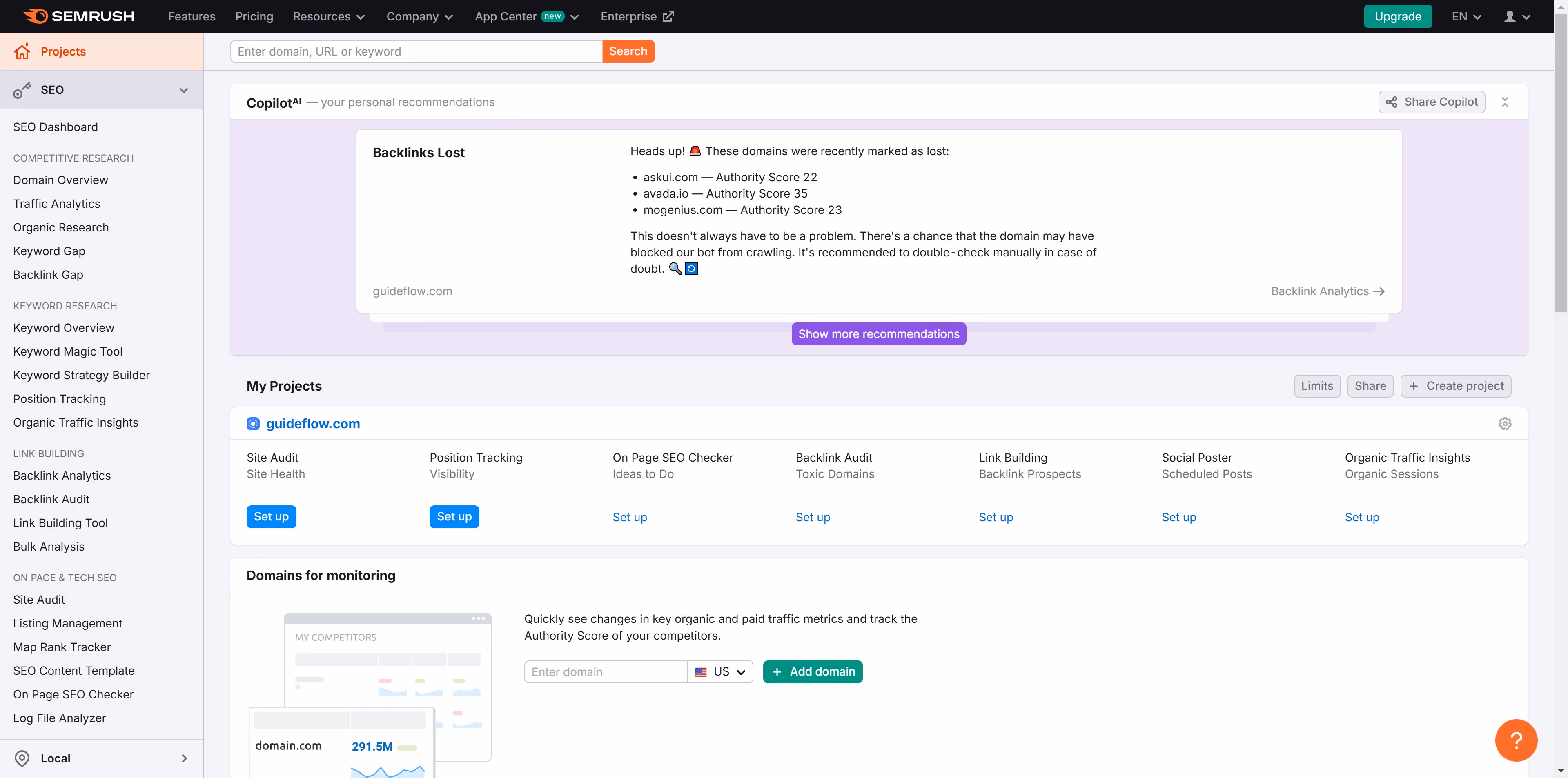
Task: Click the Projects home icon
Action: coord(22,52)
